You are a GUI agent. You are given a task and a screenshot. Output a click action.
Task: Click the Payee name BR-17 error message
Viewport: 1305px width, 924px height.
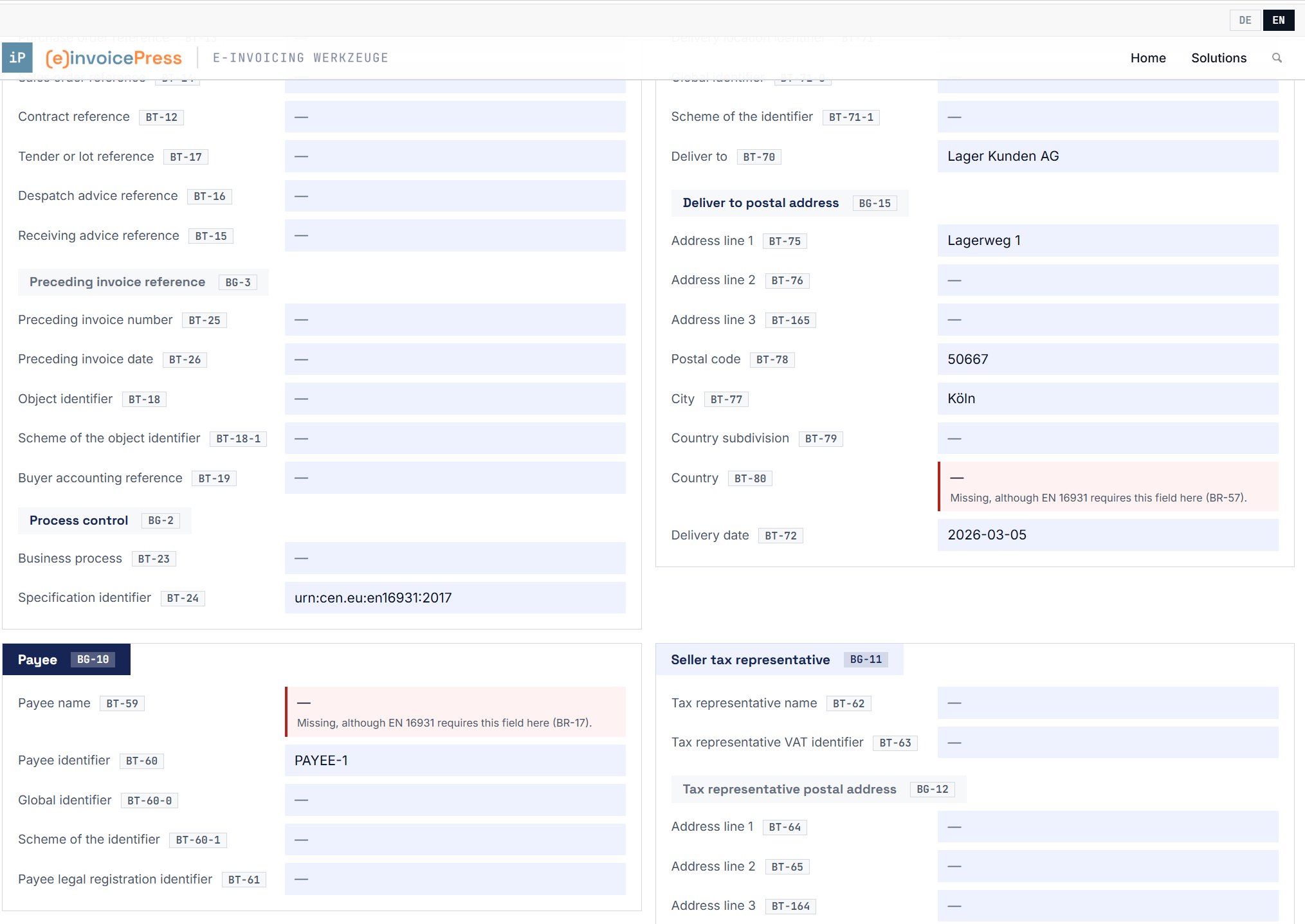click(444, 723)
